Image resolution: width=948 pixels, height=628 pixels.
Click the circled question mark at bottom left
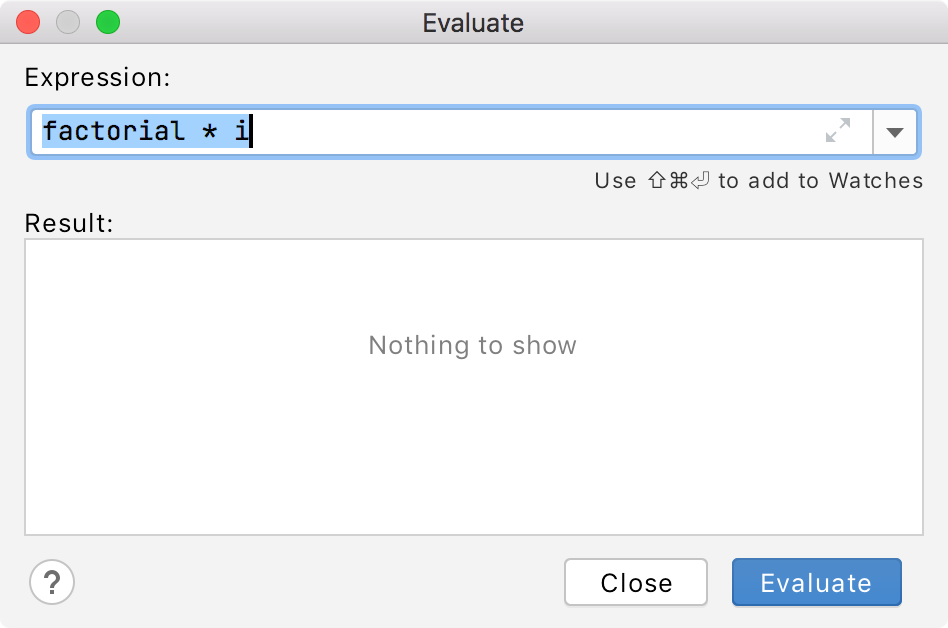[x=52, y=582]
